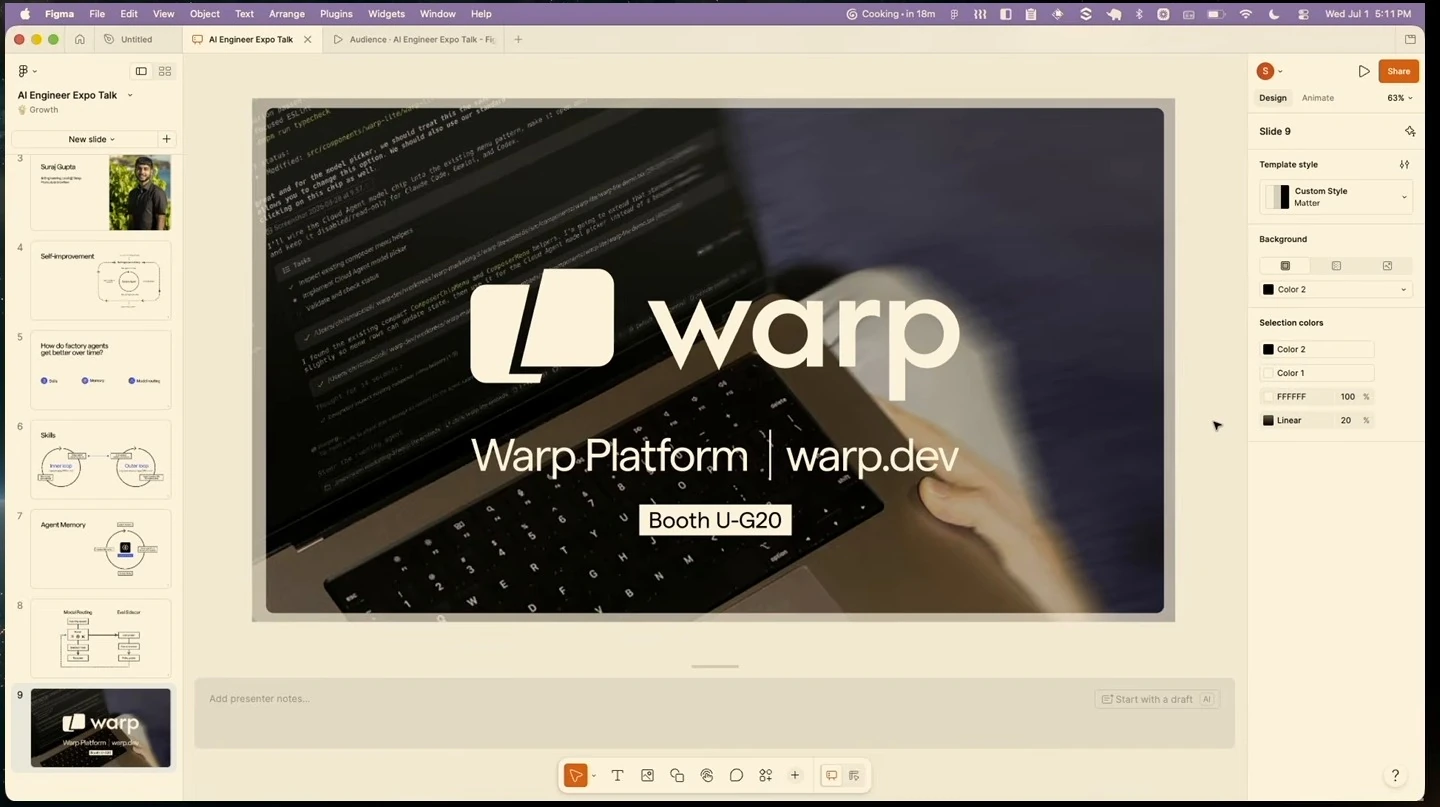Open a new tab with the plus icon
The image size is (1440, 807).
pyautogui.click(x=518, y=39)
